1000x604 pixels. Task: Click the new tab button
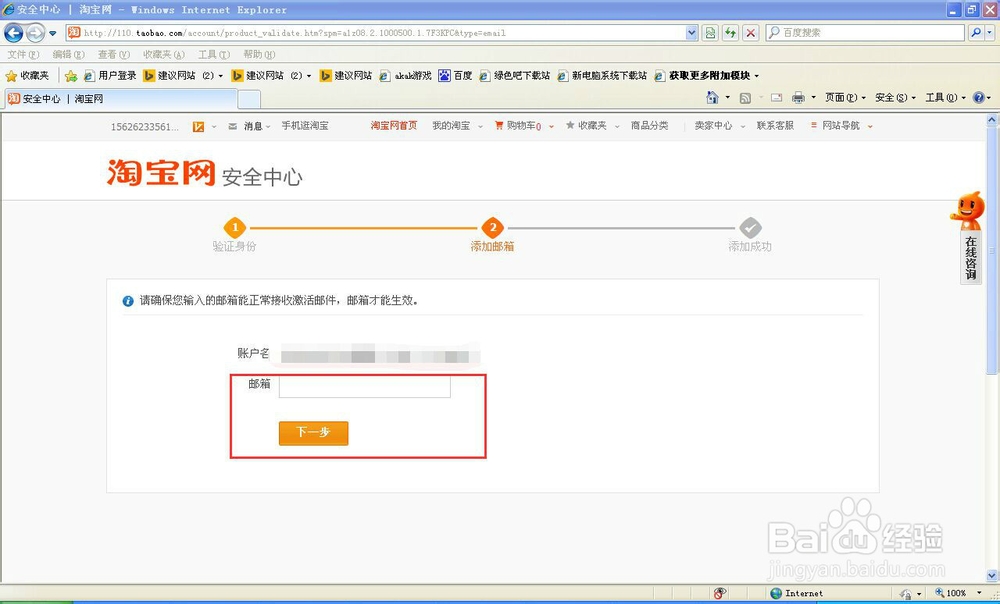(x=249, y=99)
